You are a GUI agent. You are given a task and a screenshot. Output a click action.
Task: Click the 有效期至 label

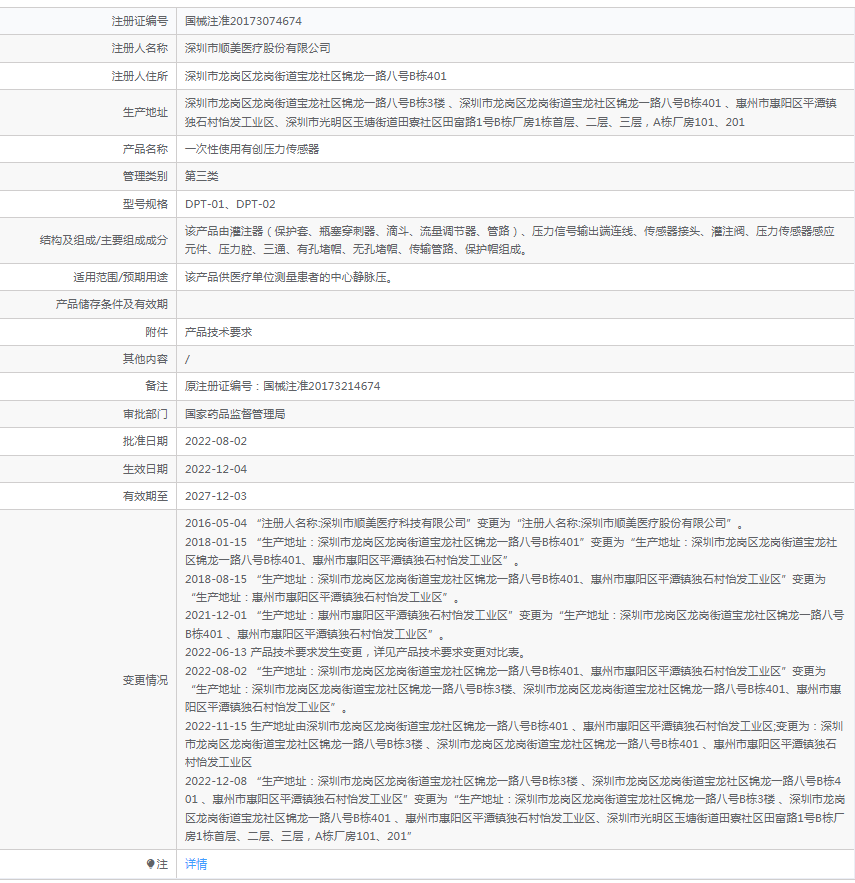click(145, 496)
